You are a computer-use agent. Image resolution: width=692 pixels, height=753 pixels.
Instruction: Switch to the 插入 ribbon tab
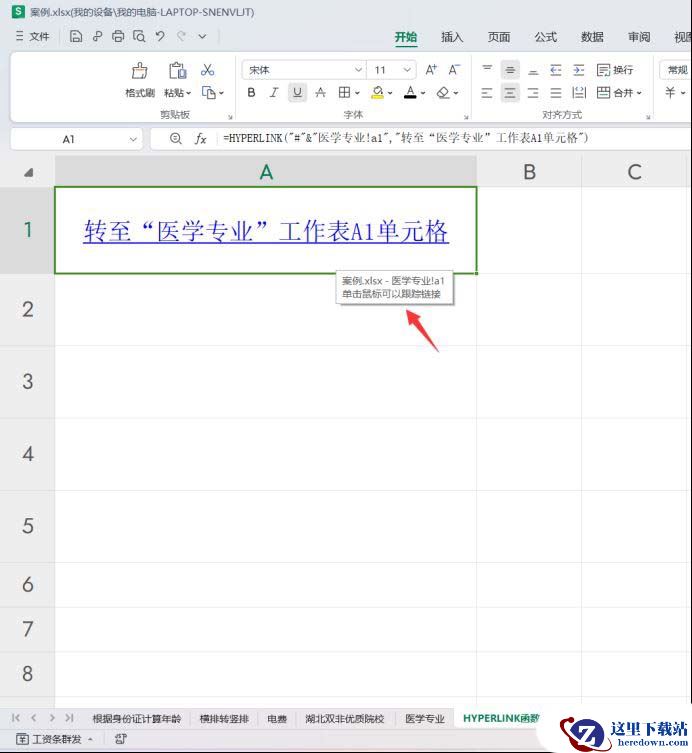click(x=452, y=37)
